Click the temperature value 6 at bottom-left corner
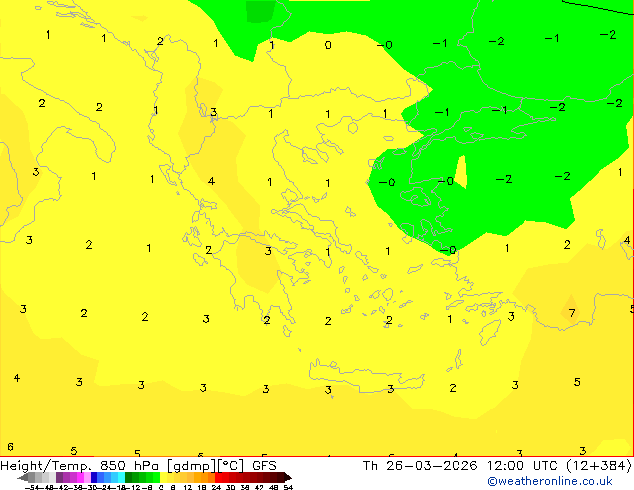Image resolution: width=634 pixels, height=490 pixels. (11, 447)
